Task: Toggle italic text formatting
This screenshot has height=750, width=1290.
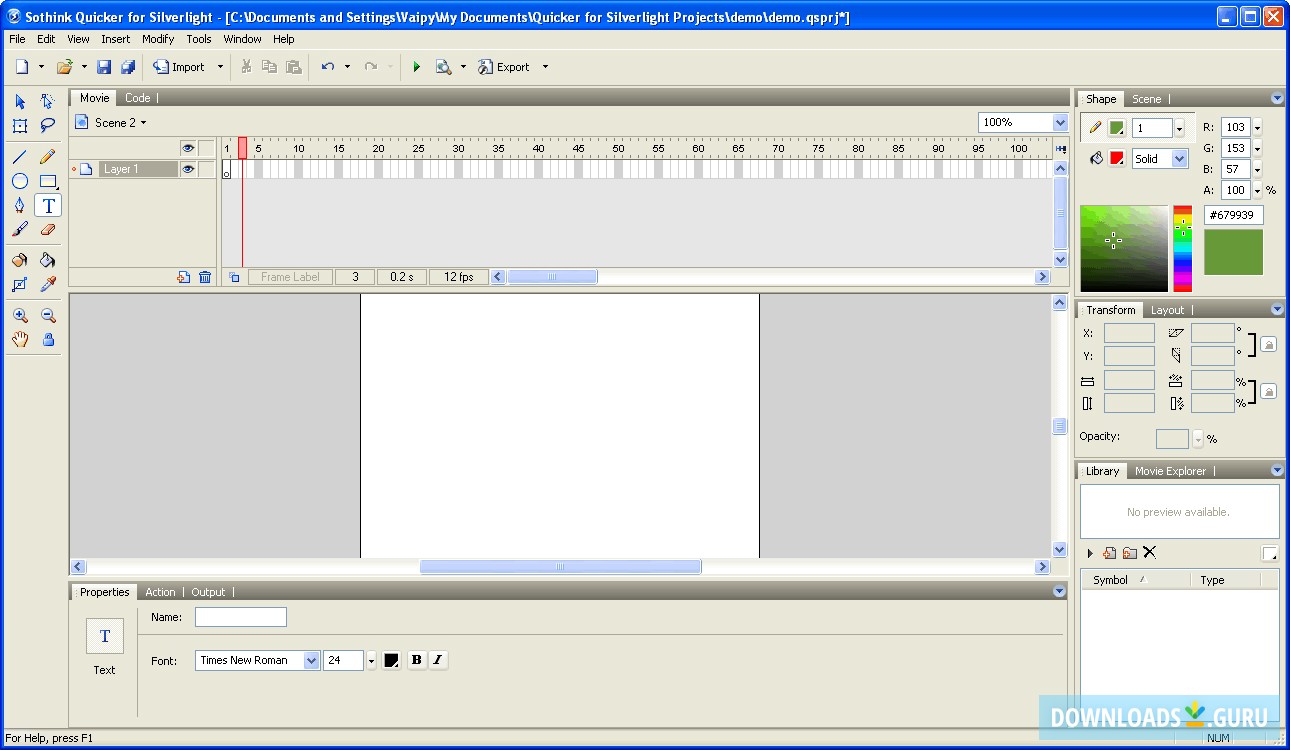Action: pos(439,660)
